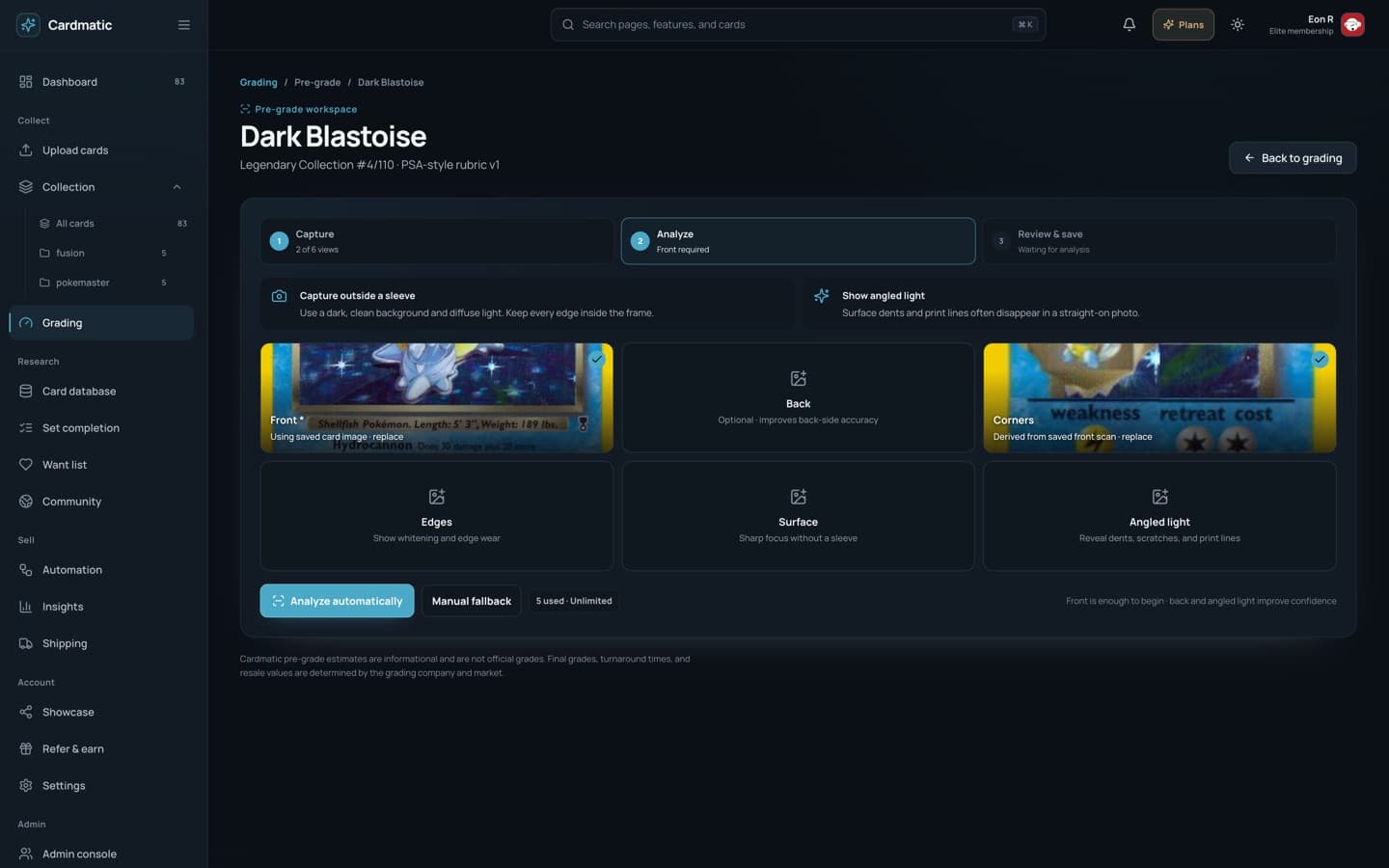
Task: Click the Angled light upload icon
Action: tap(1159, 497)
